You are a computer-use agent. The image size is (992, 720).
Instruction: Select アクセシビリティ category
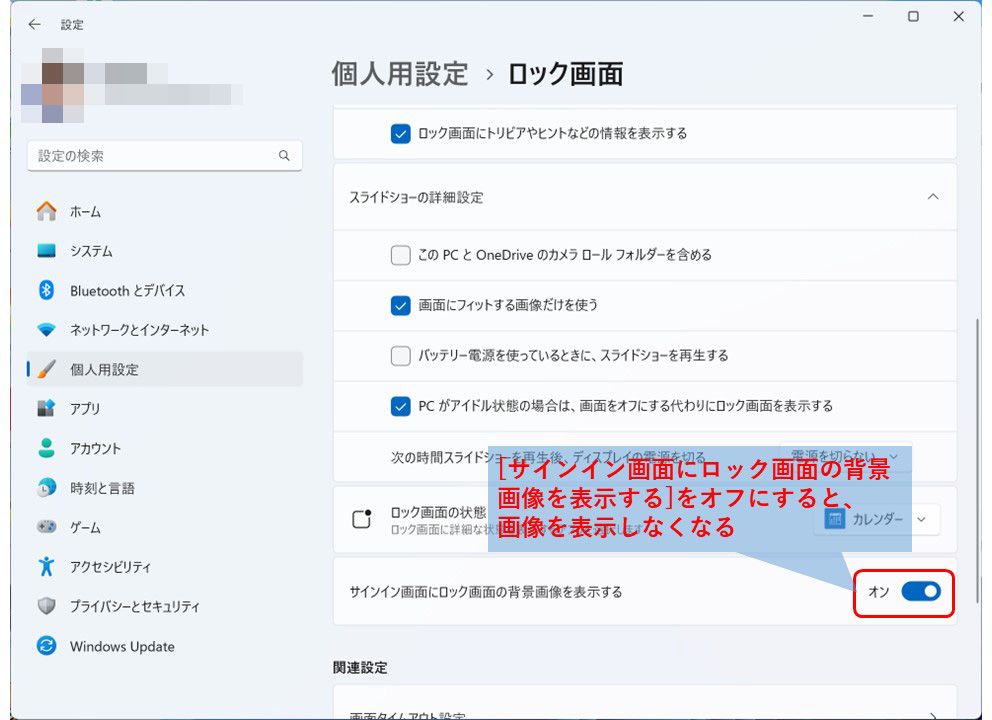(164, 566)
